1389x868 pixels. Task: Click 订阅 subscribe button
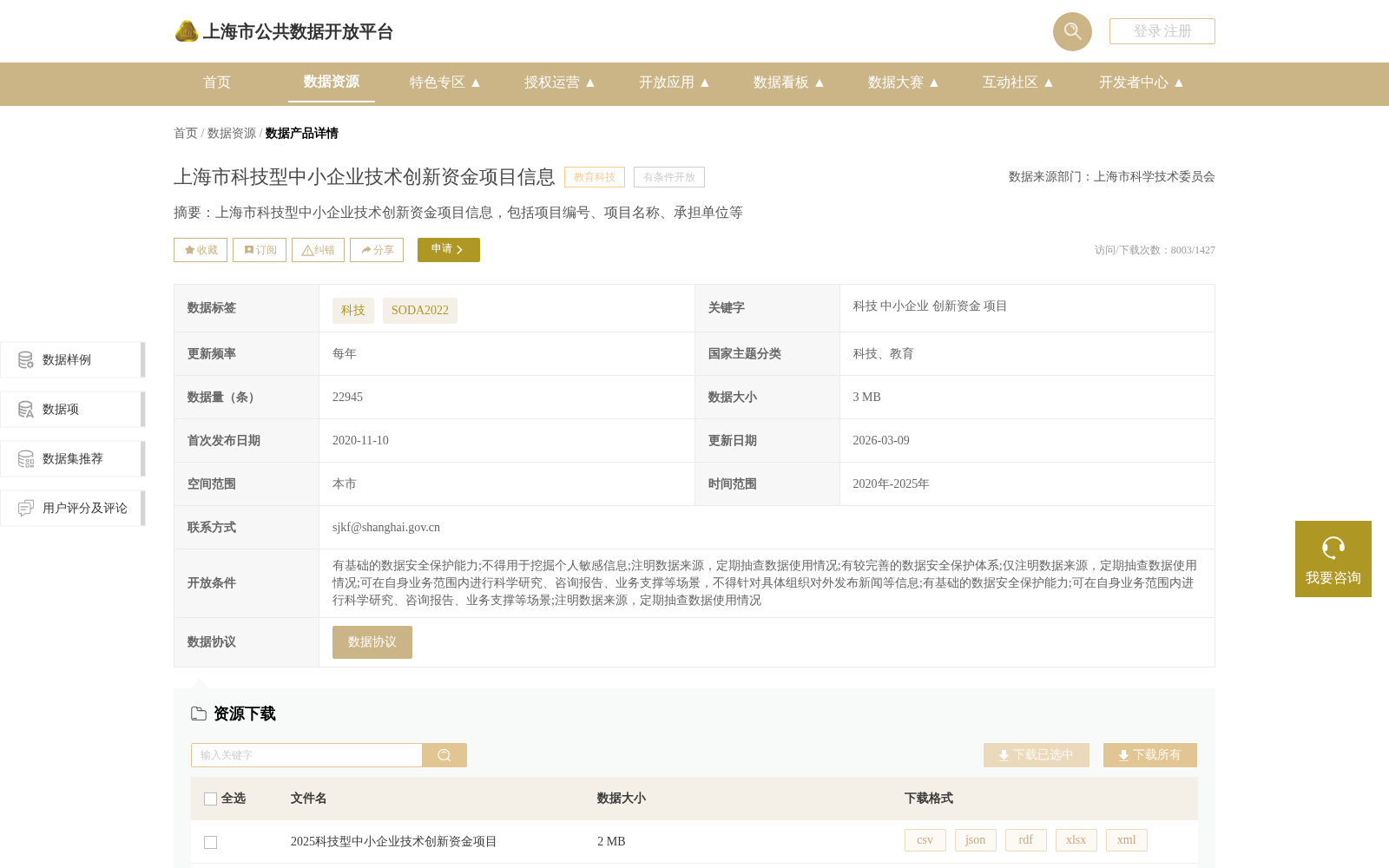(x=260, y=250)
